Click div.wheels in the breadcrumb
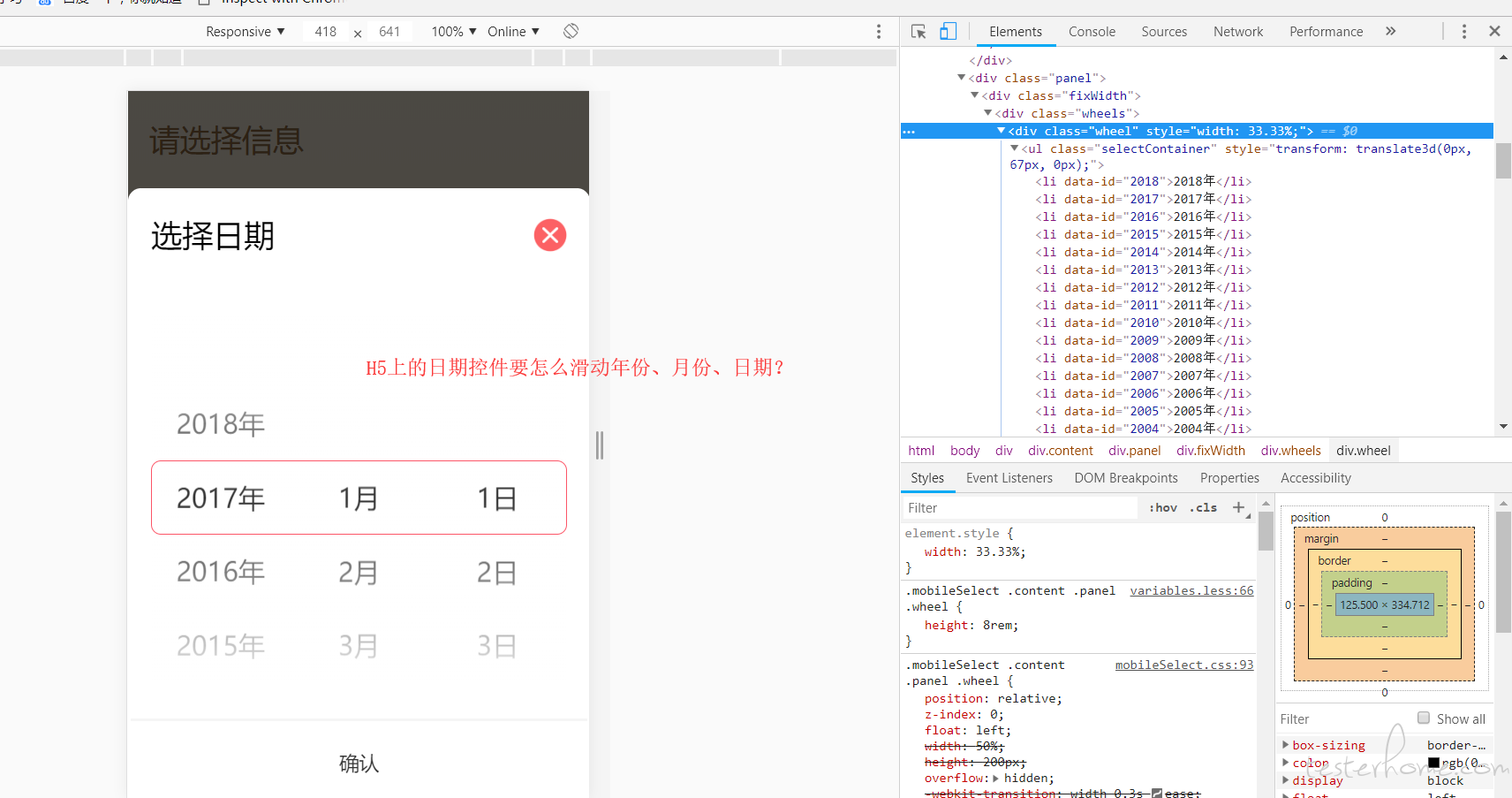Viewport: 1512px width, 798px height. coord(1290,451)
